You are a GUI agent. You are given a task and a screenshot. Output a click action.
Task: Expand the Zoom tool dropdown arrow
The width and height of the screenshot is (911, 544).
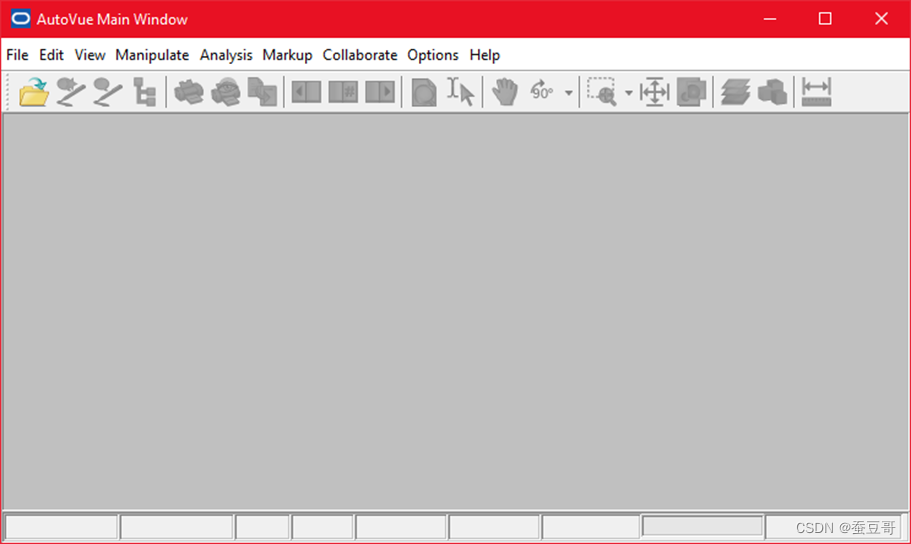[x=629, y=92]
